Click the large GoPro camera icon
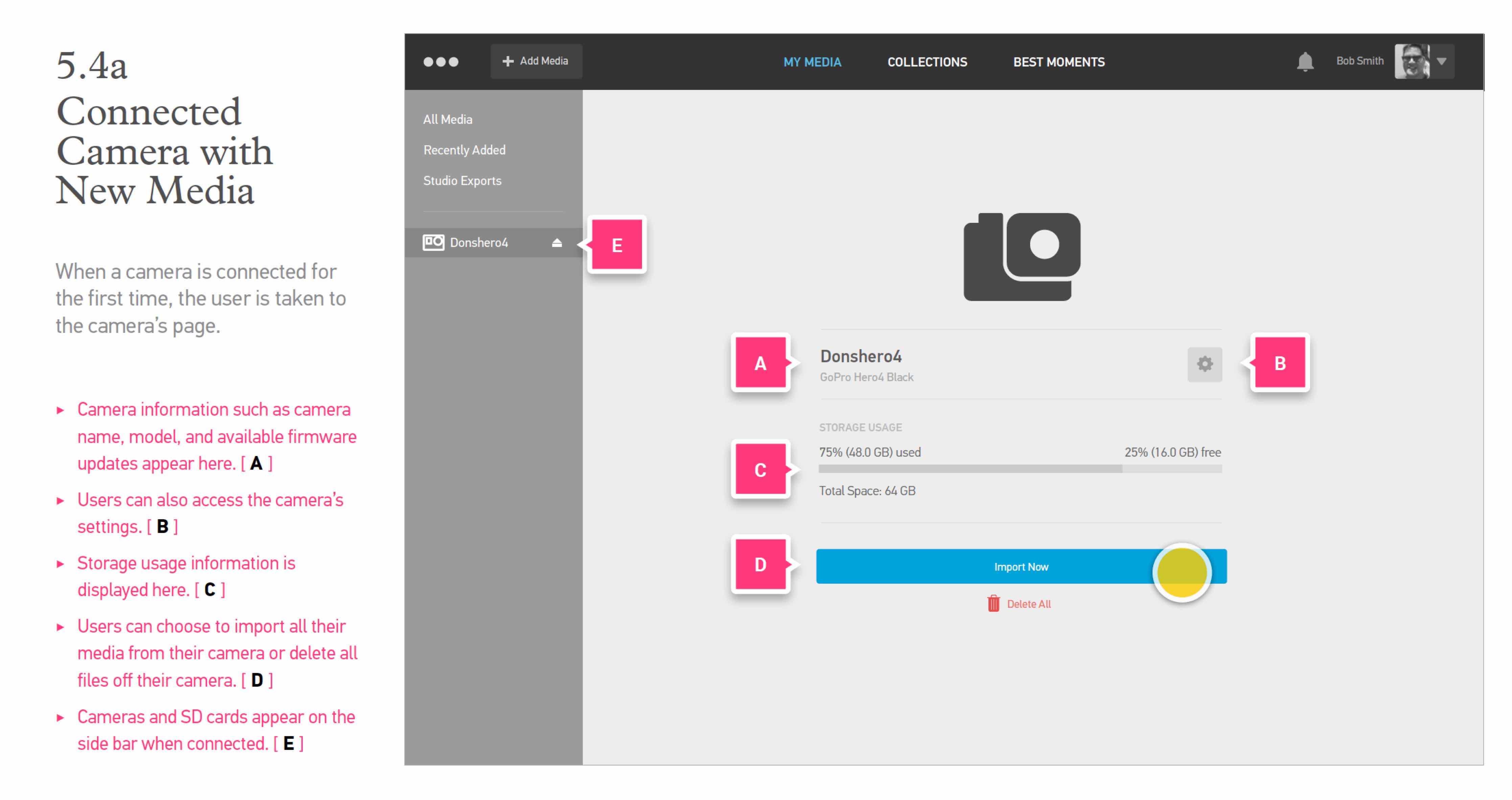This screenshot has height=800, width=1512. 1021,256
